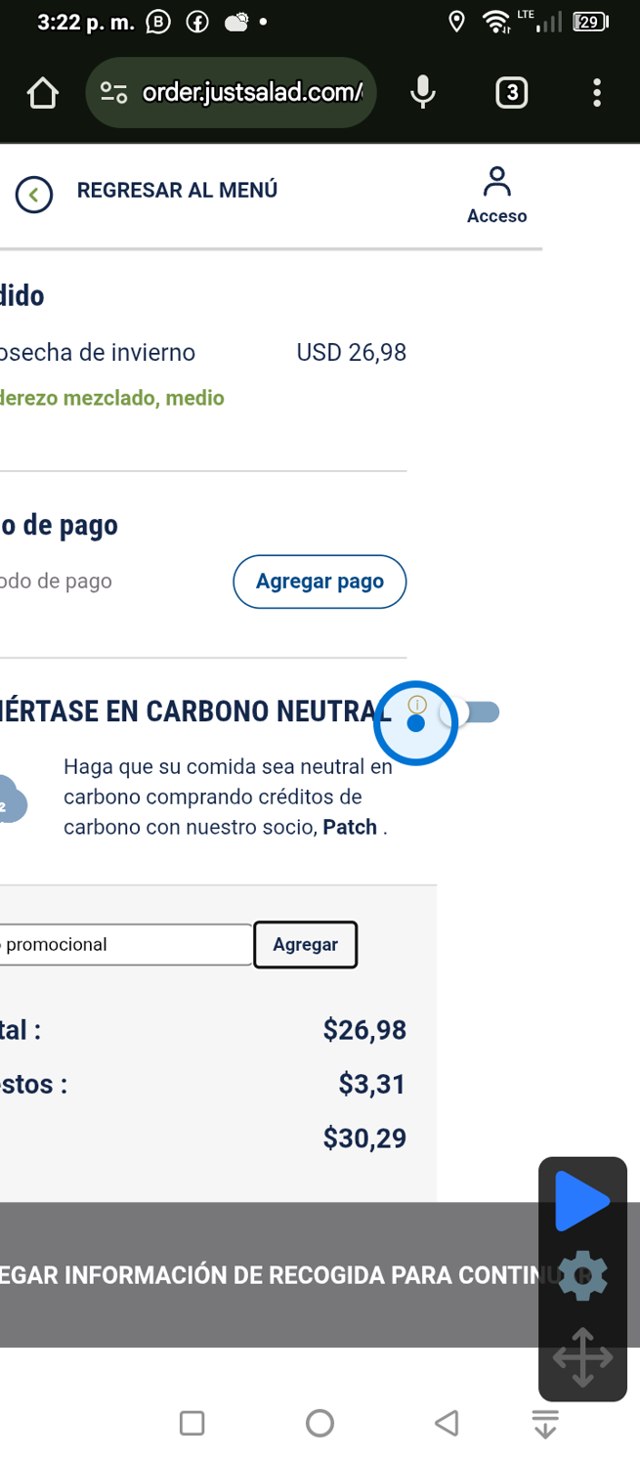The image size is (640, 1466).
Task: Tap the Android recent apps square
Action: tap(192, 1423)
